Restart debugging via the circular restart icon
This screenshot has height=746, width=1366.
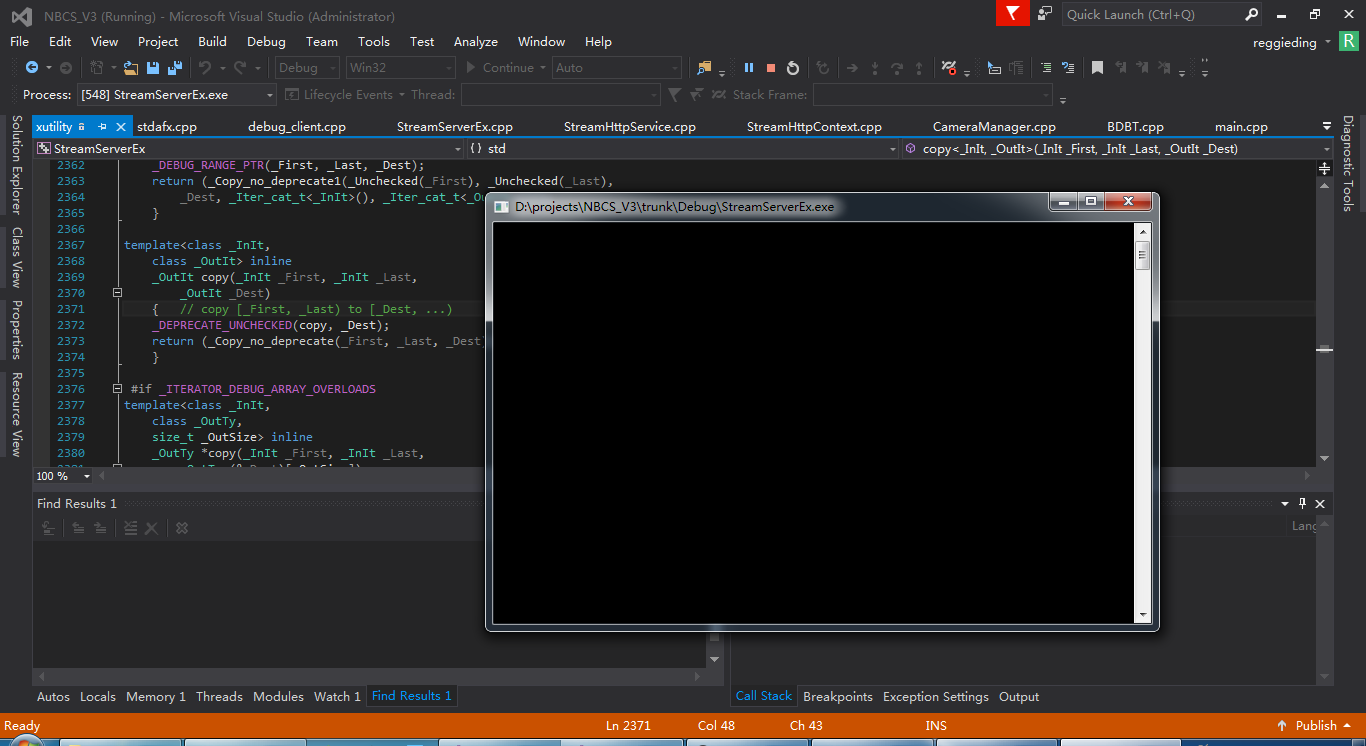coord(793,68)
